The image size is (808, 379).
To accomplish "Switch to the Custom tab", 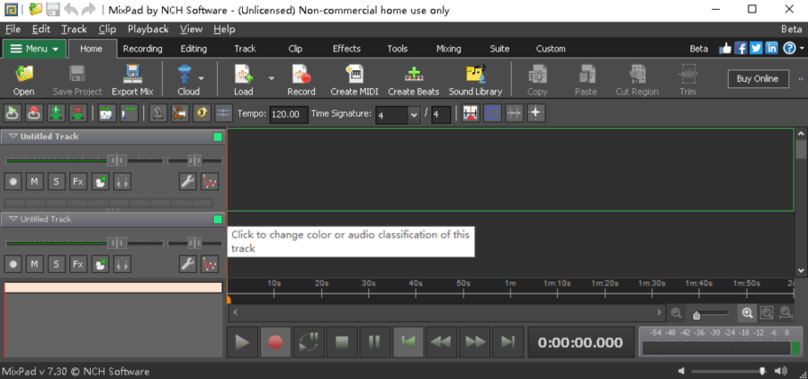I will point(550,49).
